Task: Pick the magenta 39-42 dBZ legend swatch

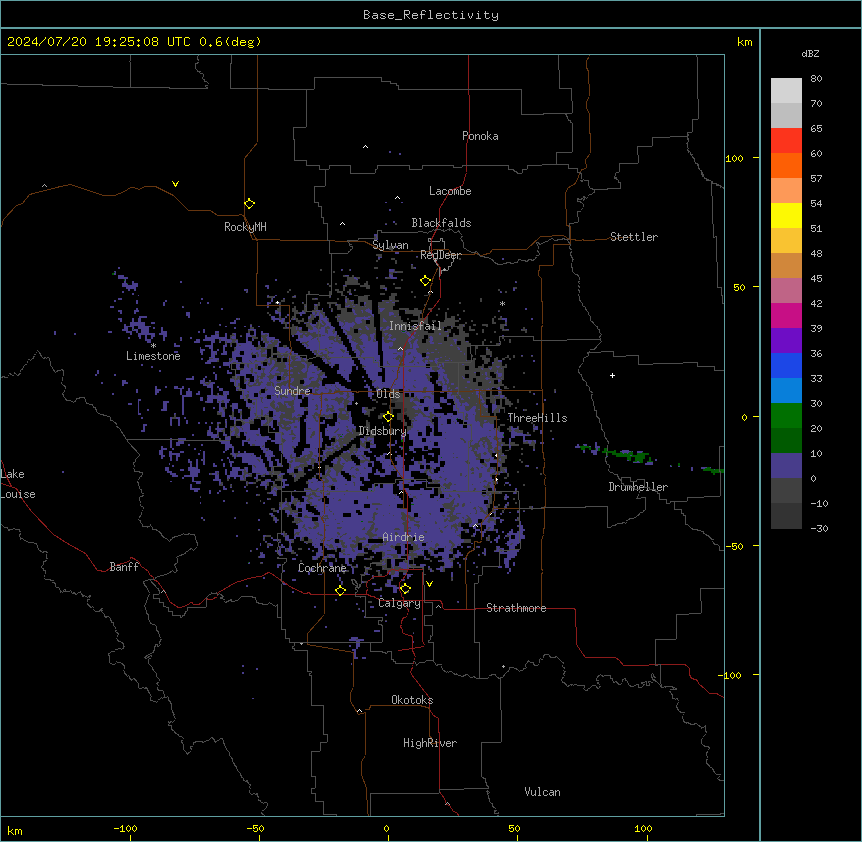Action: [786, 315]
